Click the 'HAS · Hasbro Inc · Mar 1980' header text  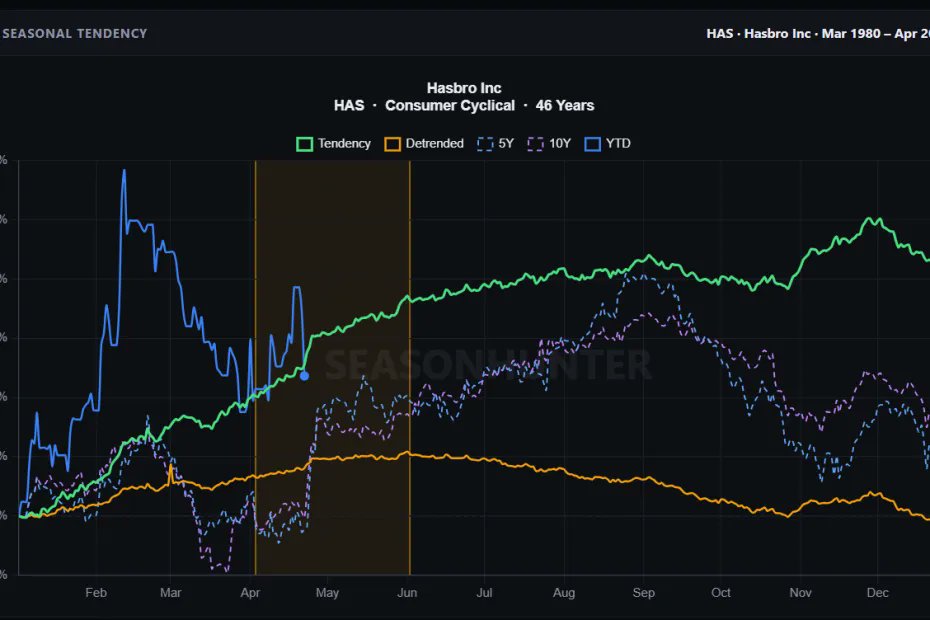[x=794, y=34]
